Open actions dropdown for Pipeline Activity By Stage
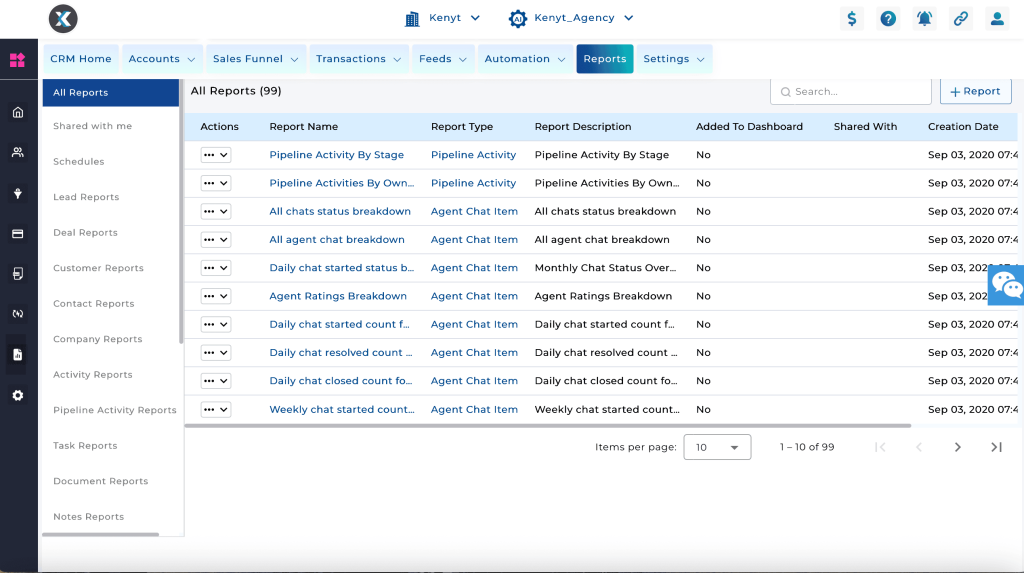This screenshot has width=1024, height=573. [216, 155]
